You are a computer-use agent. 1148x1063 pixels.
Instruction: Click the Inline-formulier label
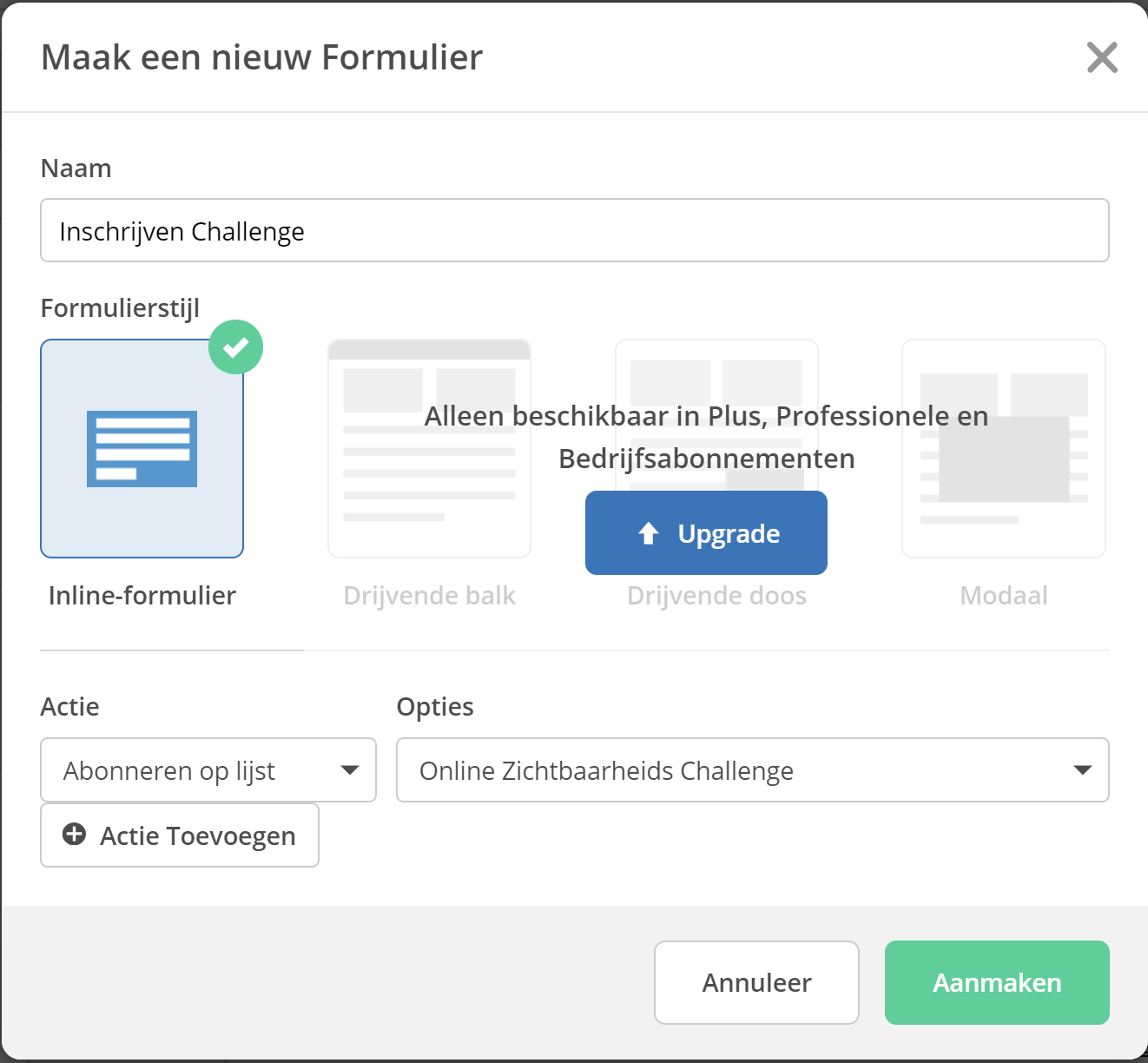pos(142,596)
